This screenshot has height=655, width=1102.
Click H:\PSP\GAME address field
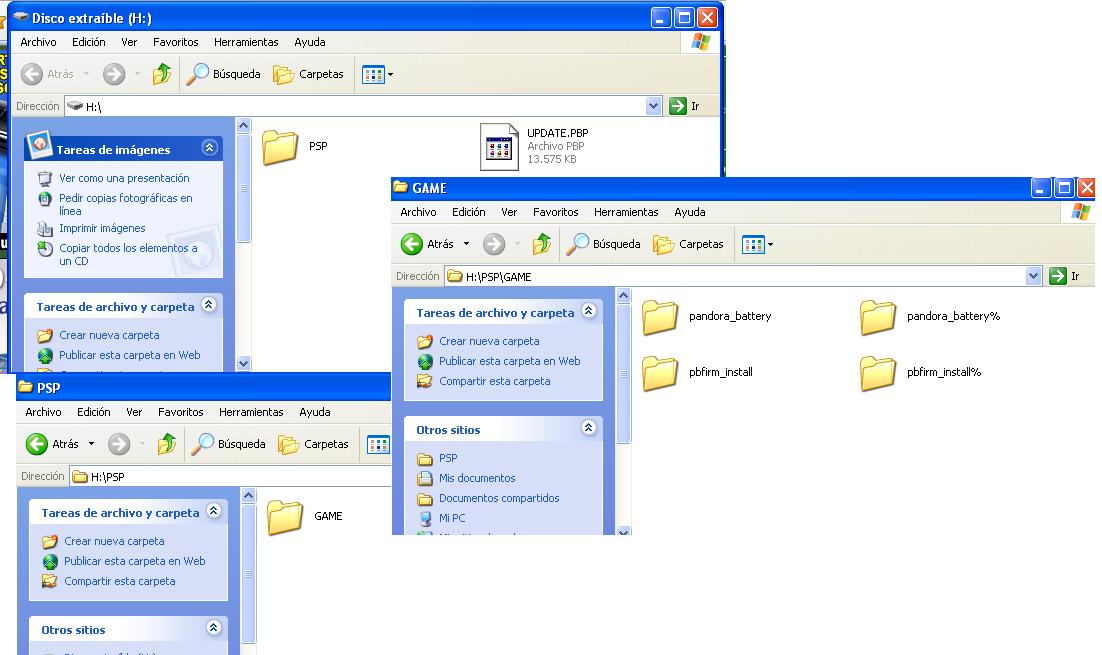(735, 277)
